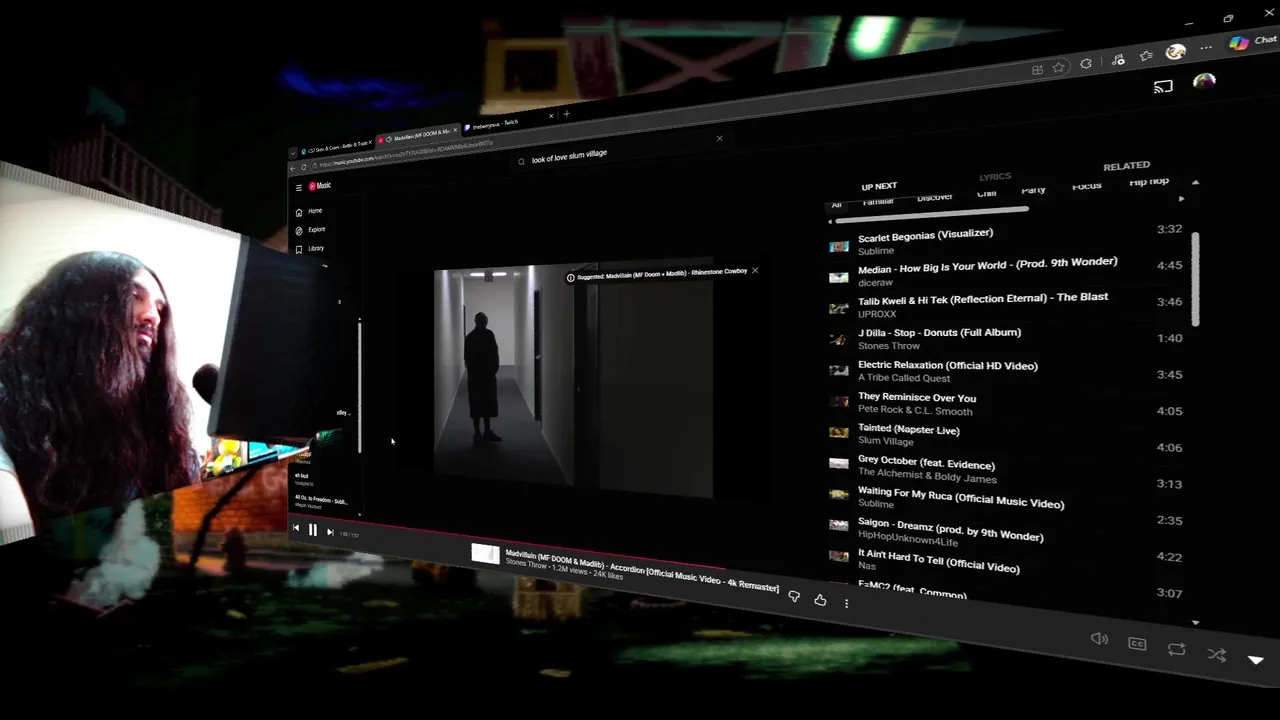Click the right arrow of the chip scrollbar
The image size is (1280, 720).
click(1181, 199)
